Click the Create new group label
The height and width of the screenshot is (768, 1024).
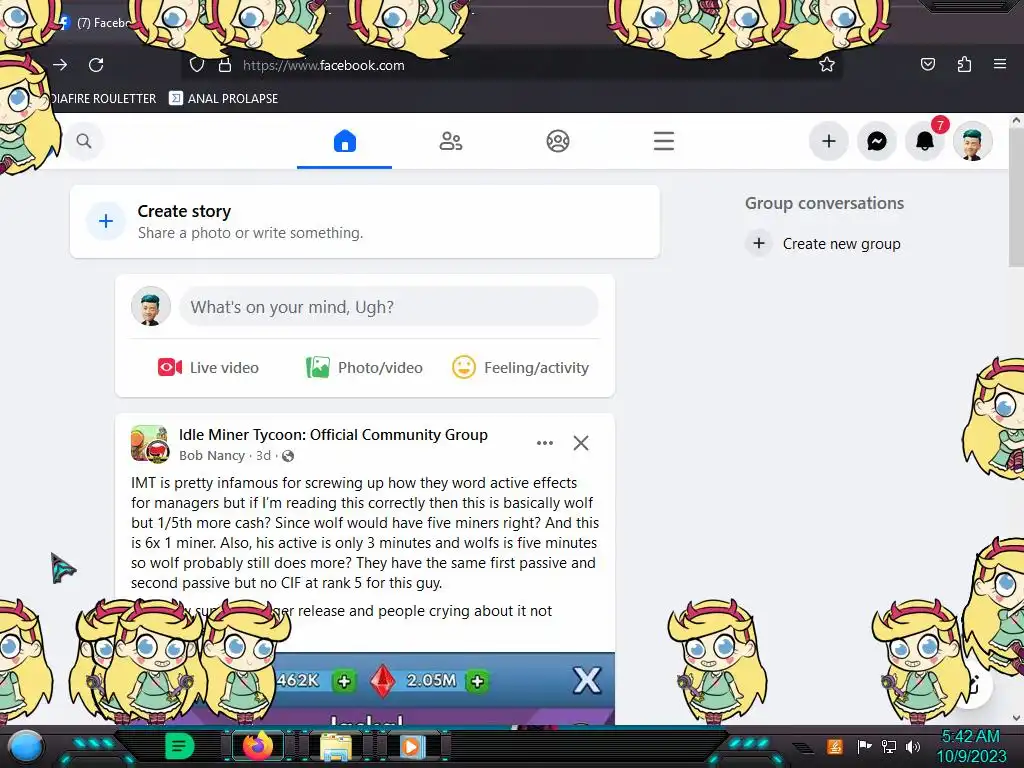[841, 244]
